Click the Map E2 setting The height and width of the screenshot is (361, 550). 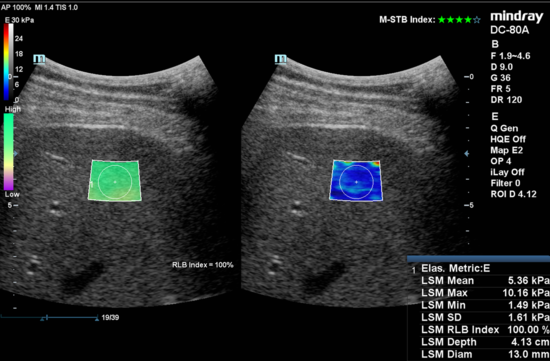(x=507, y=151)
